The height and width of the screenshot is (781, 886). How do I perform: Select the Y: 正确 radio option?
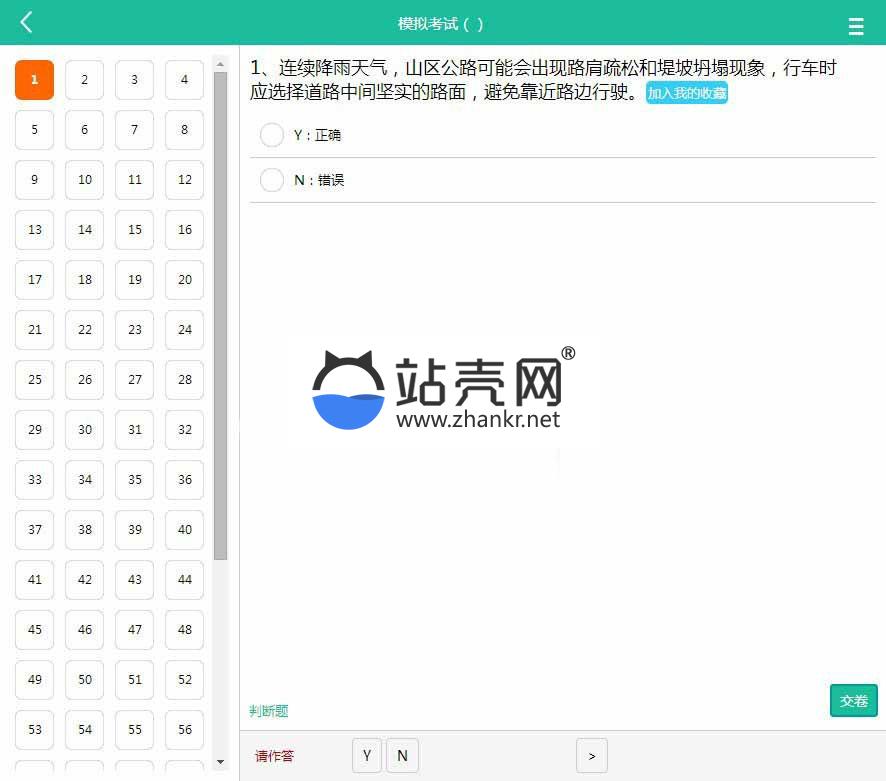click(x=272, y=135)
